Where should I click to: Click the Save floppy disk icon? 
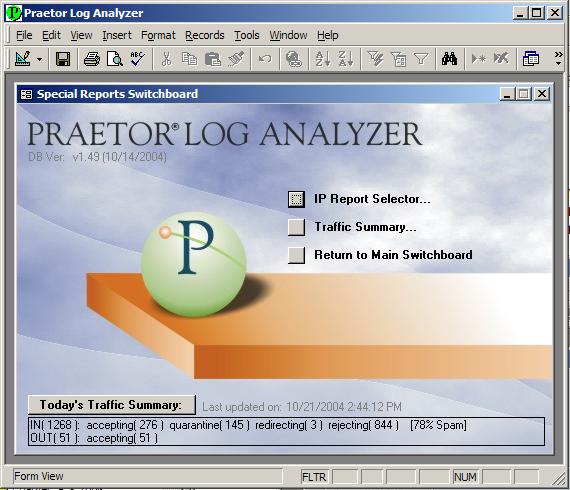63,59
